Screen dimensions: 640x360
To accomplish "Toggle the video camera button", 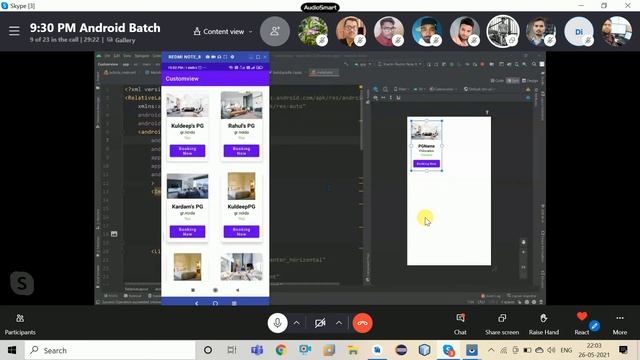I will [x=320, y=323].
